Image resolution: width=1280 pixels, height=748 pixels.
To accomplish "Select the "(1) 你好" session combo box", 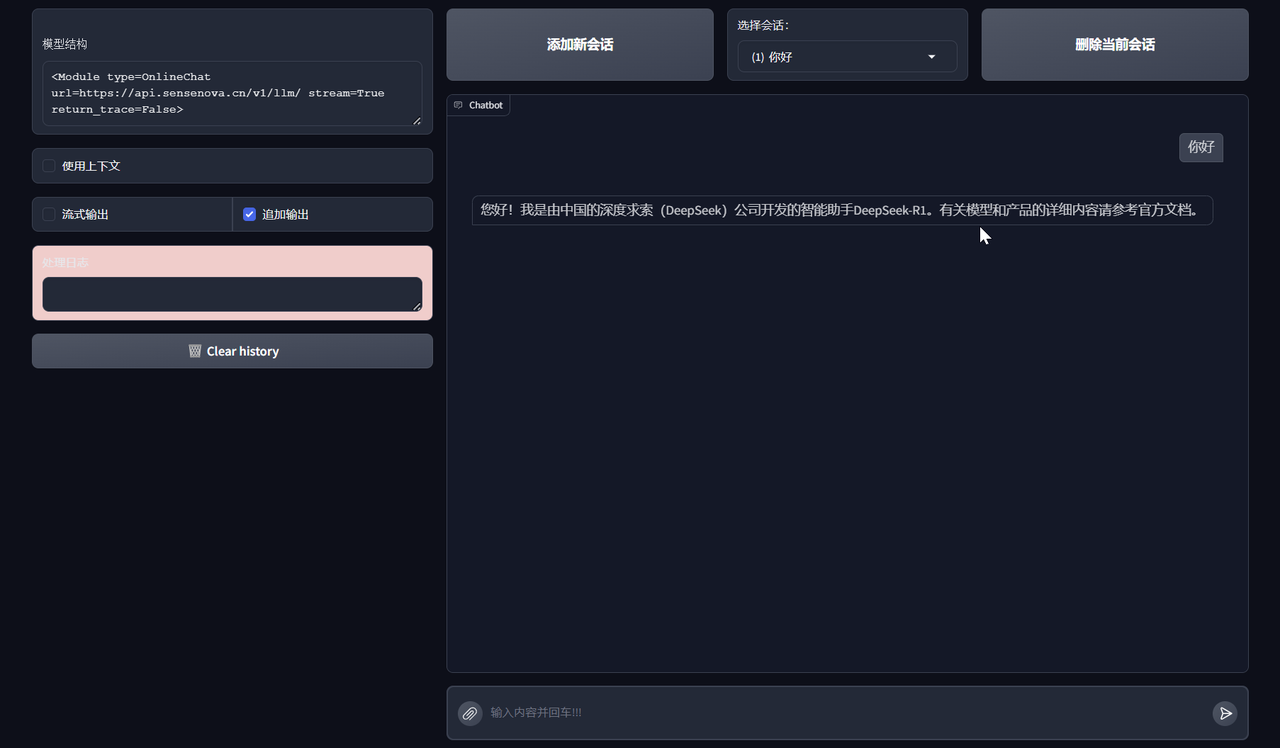I will pos(847,57).
